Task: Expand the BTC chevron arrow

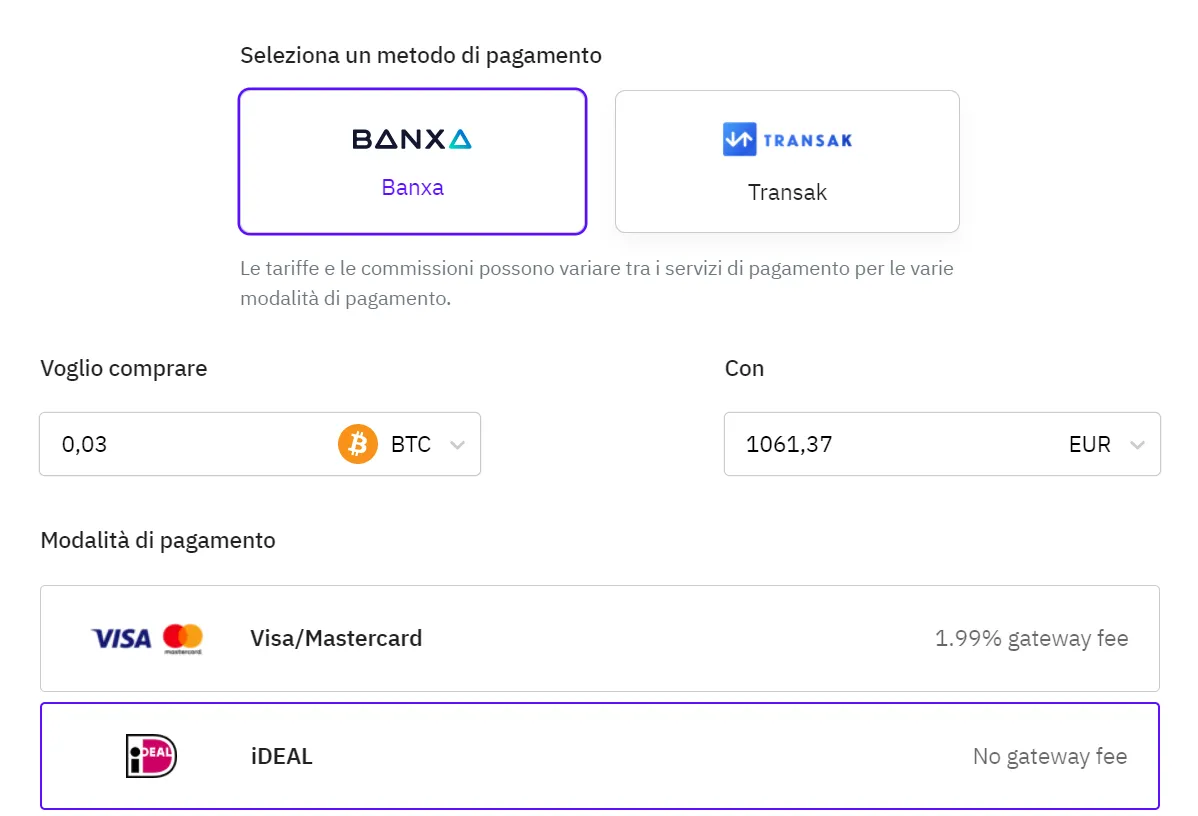Action: click(x=457, y=445)
